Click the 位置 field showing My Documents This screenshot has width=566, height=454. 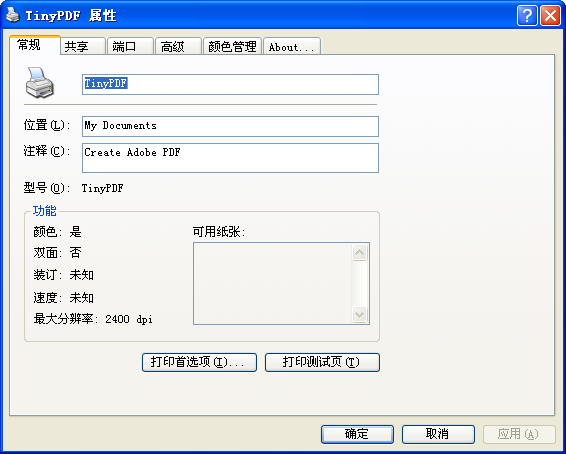(230, 126)
